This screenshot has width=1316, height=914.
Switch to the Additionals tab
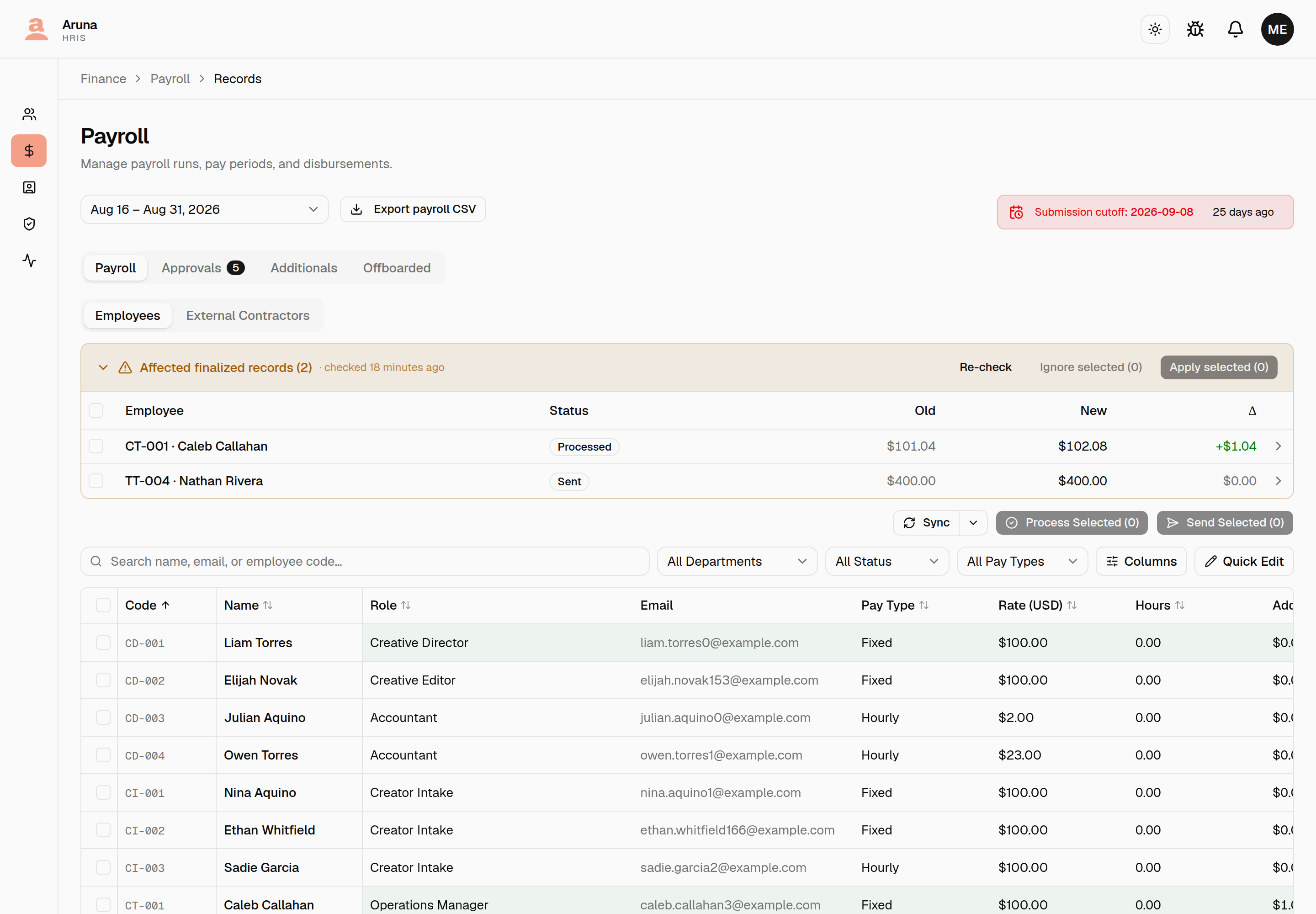[x=303, y=268]
